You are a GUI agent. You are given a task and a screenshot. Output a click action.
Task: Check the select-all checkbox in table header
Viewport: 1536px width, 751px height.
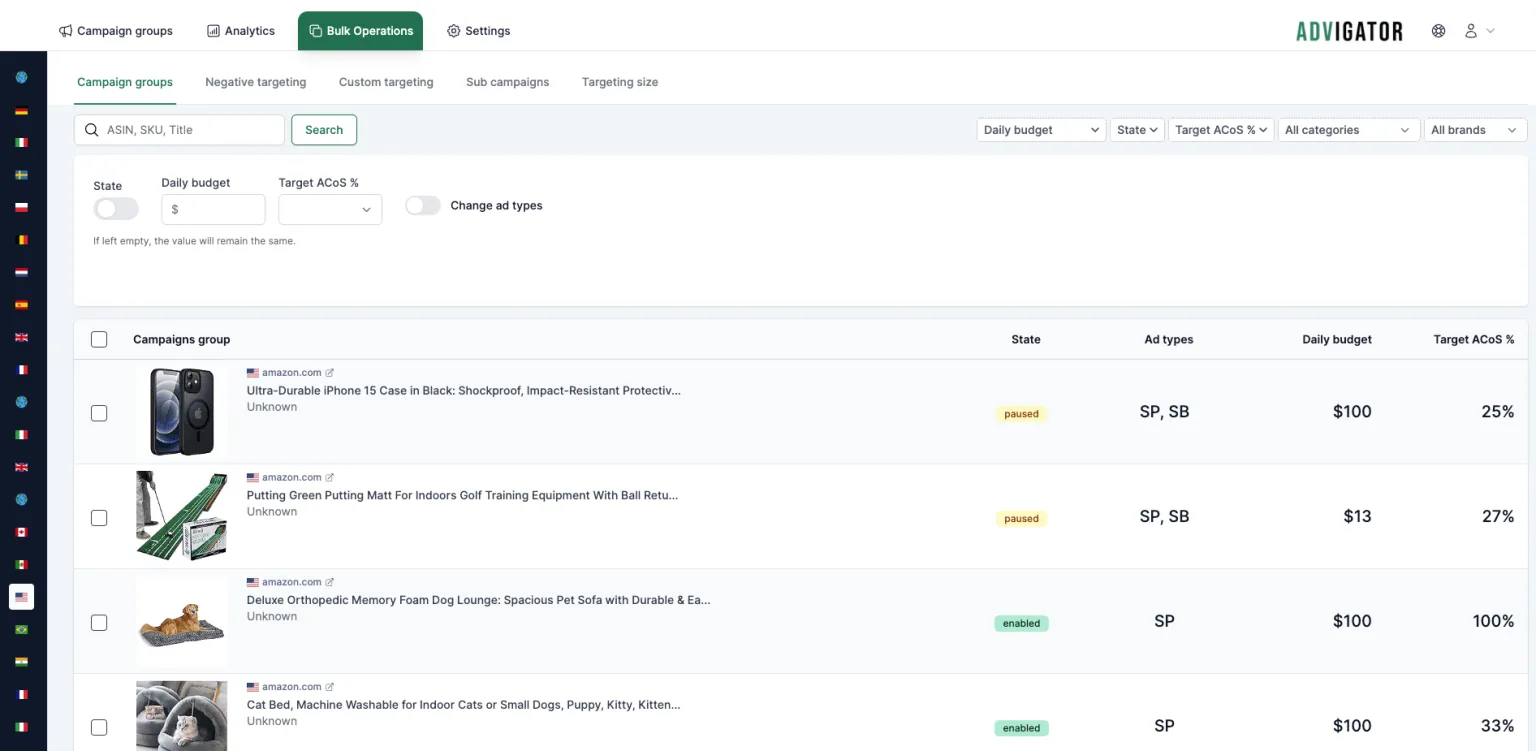point(99,339)
